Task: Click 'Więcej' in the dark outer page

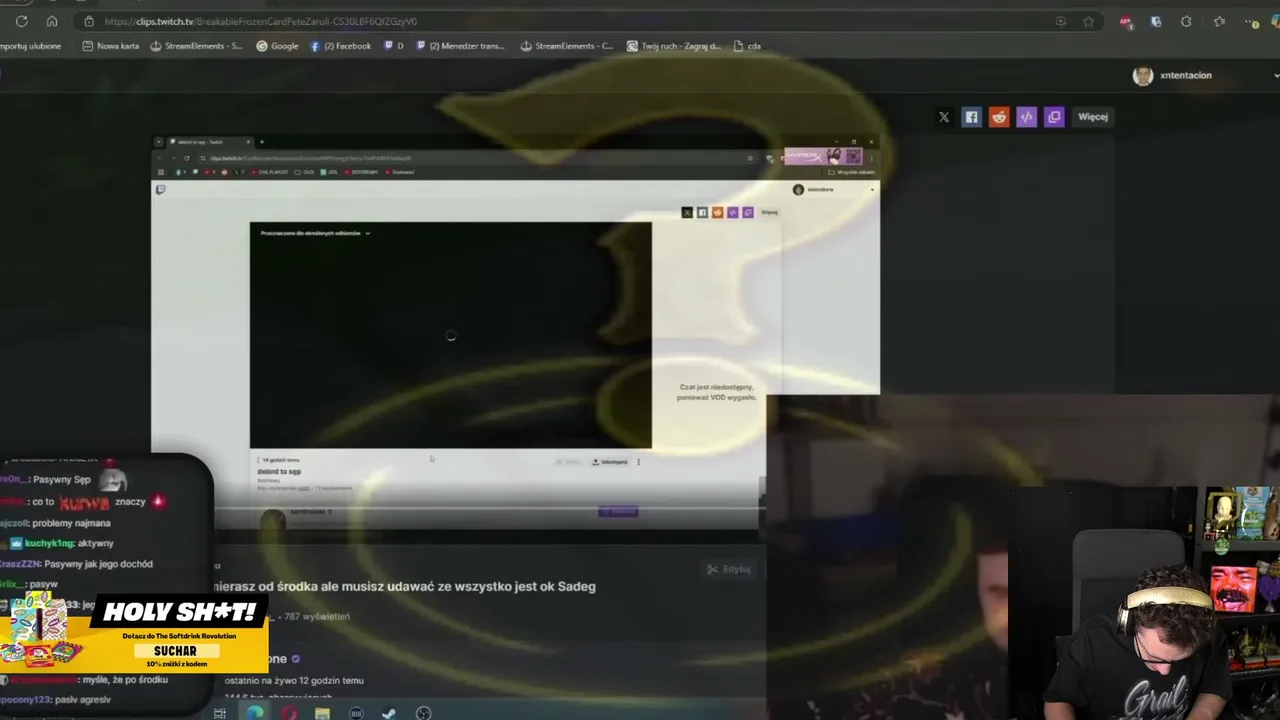Action: [x=1092, y=117]
